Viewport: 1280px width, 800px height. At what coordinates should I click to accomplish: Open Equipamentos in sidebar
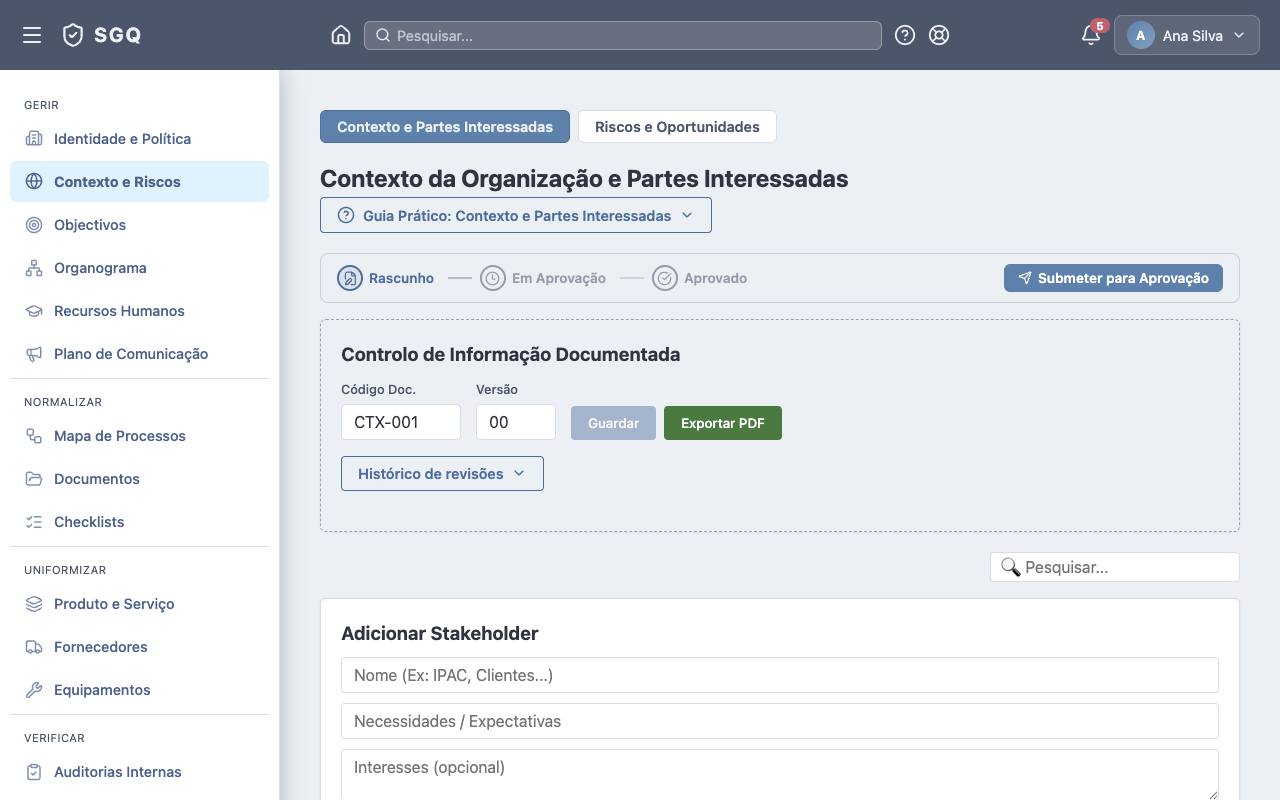[139, 689]
